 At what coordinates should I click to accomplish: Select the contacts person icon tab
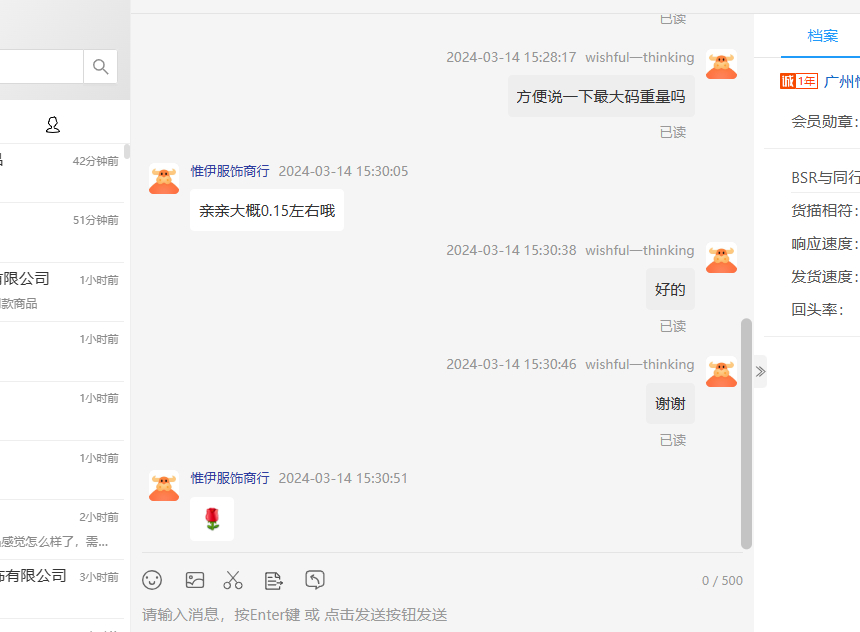click(53, 125)
